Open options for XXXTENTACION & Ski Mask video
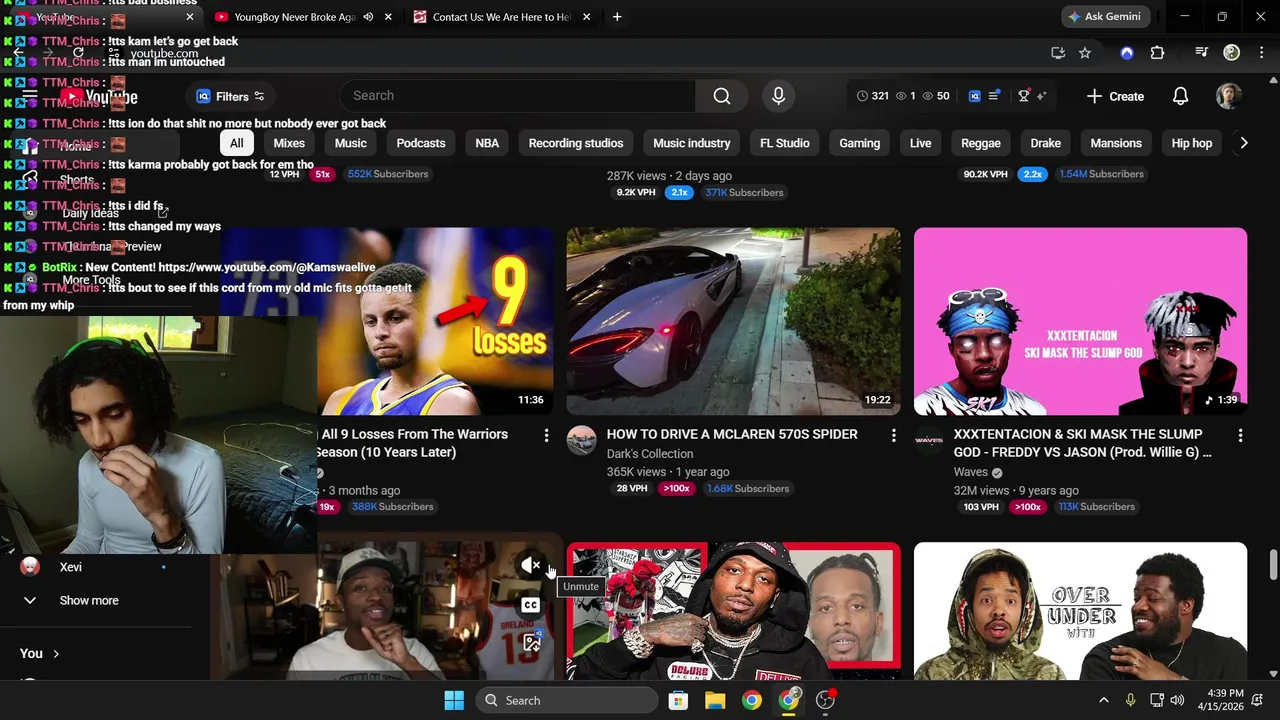This screenshot has height=720, width=1280. [1240, 435]
